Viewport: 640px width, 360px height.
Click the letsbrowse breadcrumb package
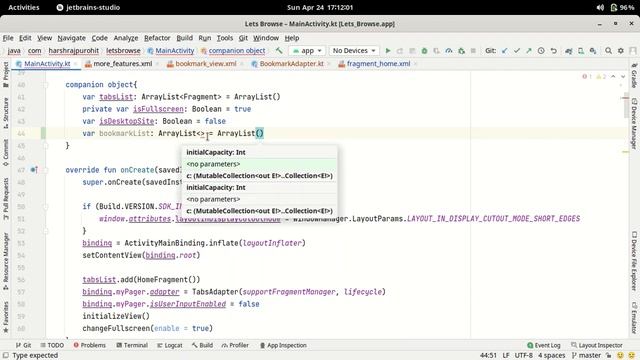[x=123, y=51]
